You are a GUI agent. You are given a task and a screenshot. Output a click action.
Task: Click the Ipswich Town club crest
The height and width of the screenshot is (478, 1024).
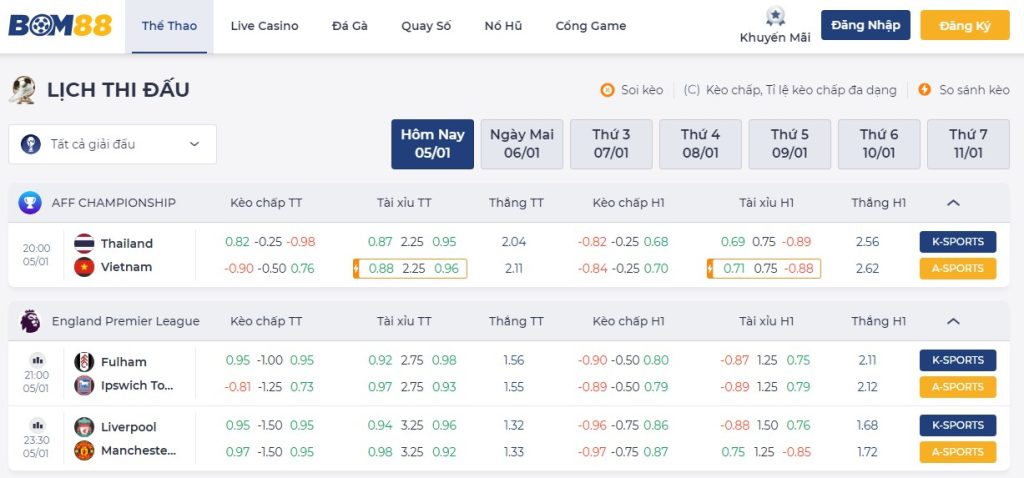point(84,385)
